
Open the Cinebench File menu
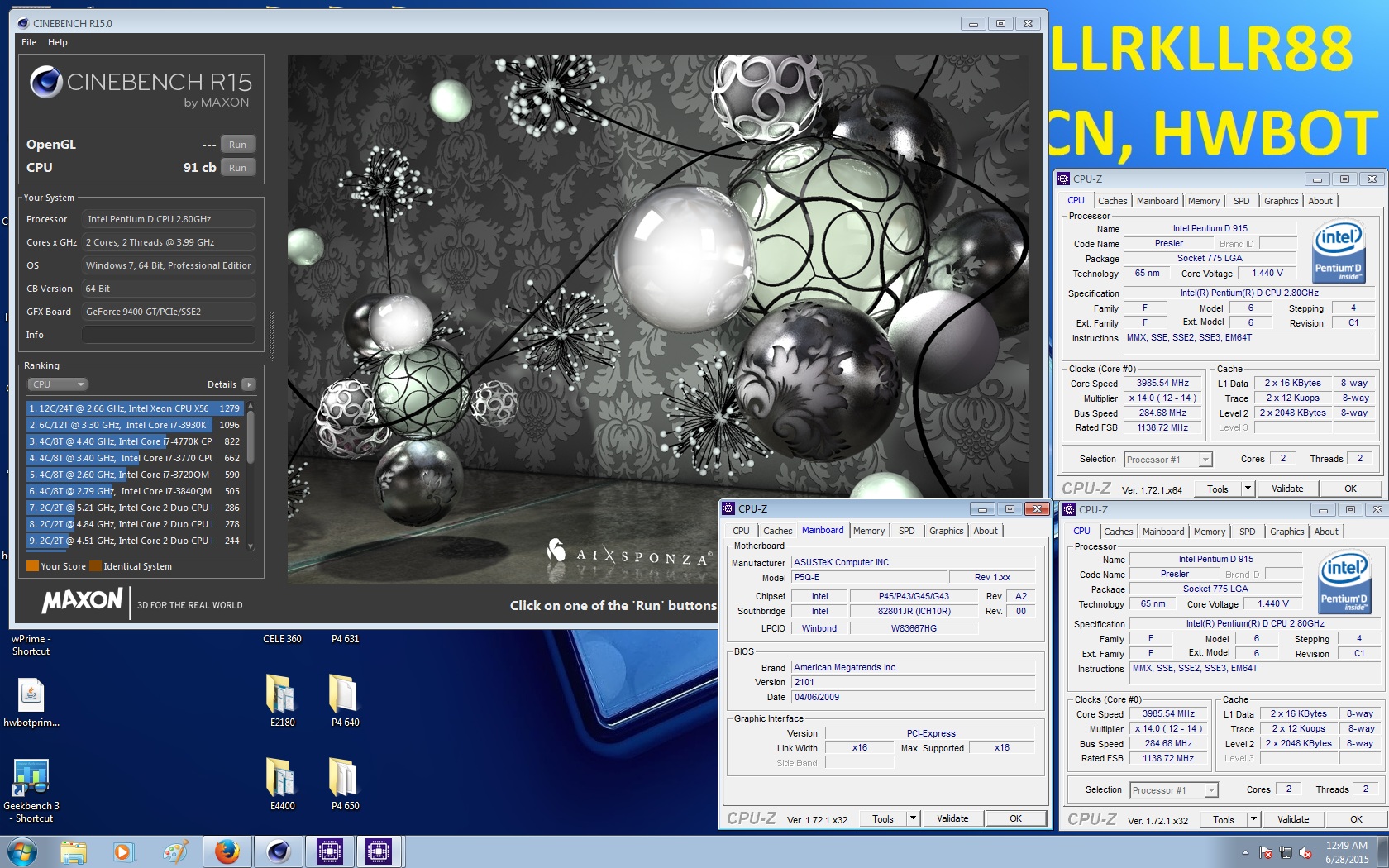tap(29, 42)
